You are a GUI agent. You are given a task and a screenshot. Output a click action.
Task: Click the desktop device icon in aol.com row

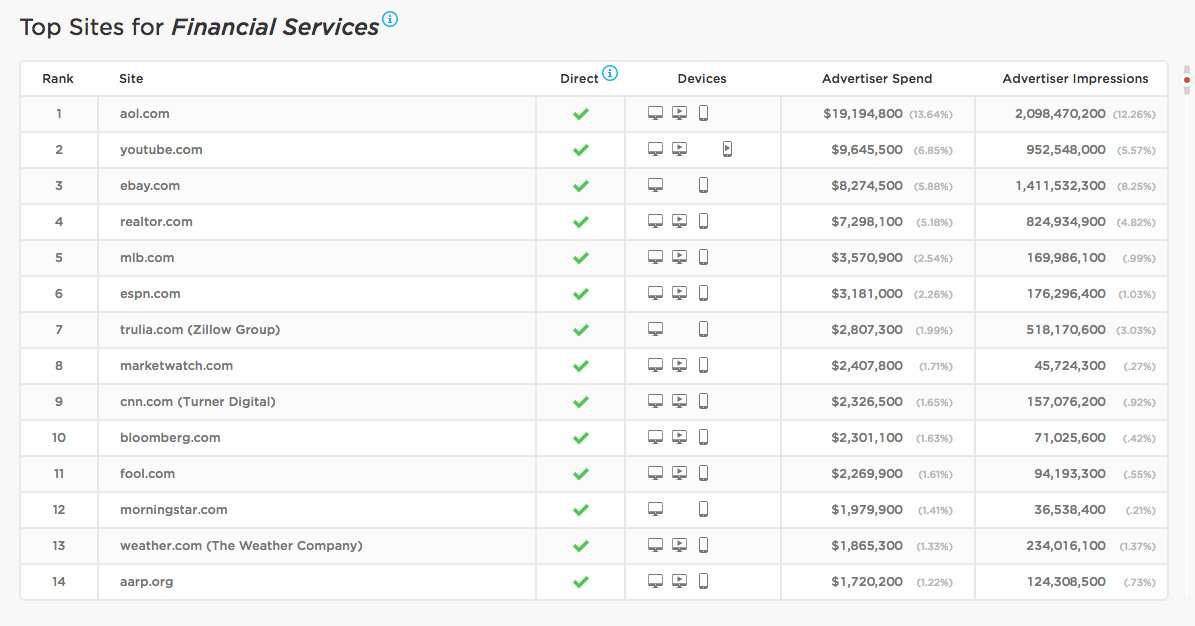pyautogui.click(x=655, y=112)
